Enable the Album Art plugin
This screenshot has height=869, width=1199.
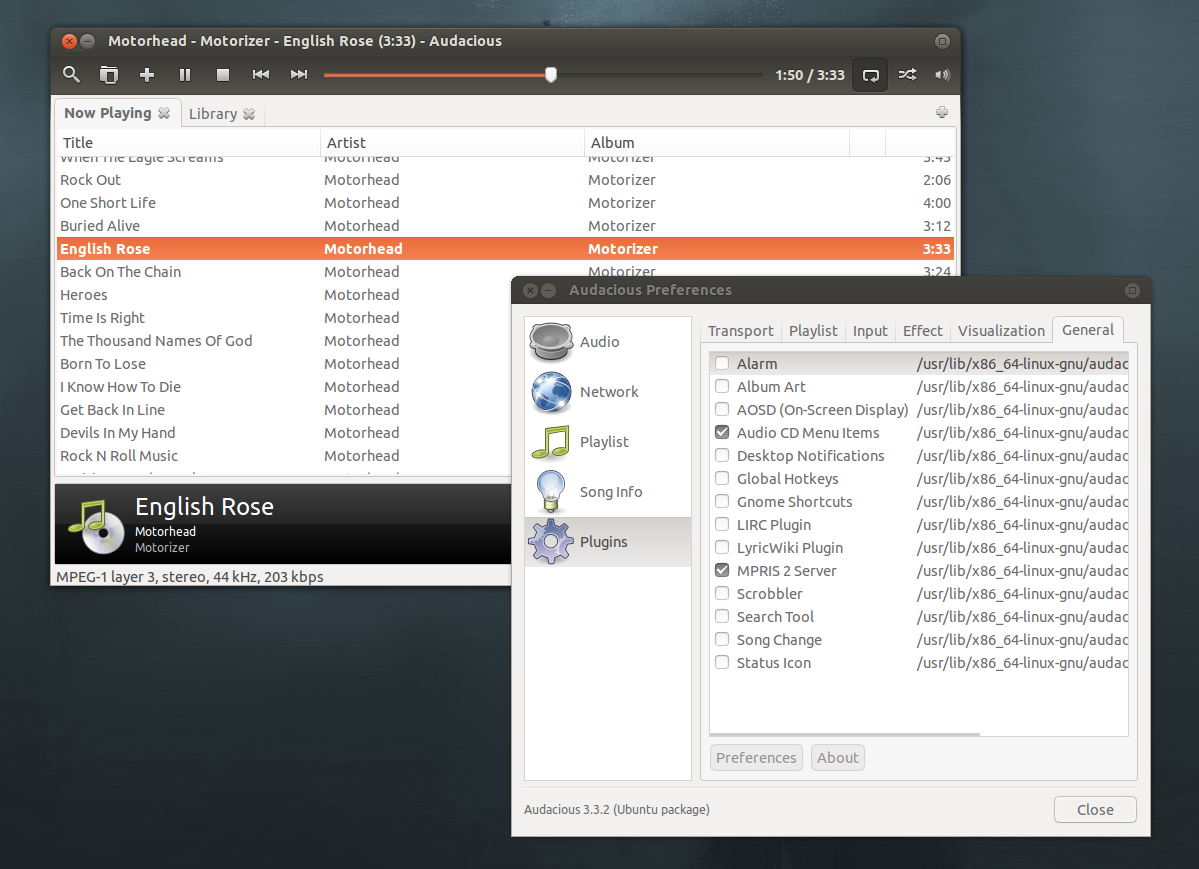pyautogui.click(x=722, y=386)
